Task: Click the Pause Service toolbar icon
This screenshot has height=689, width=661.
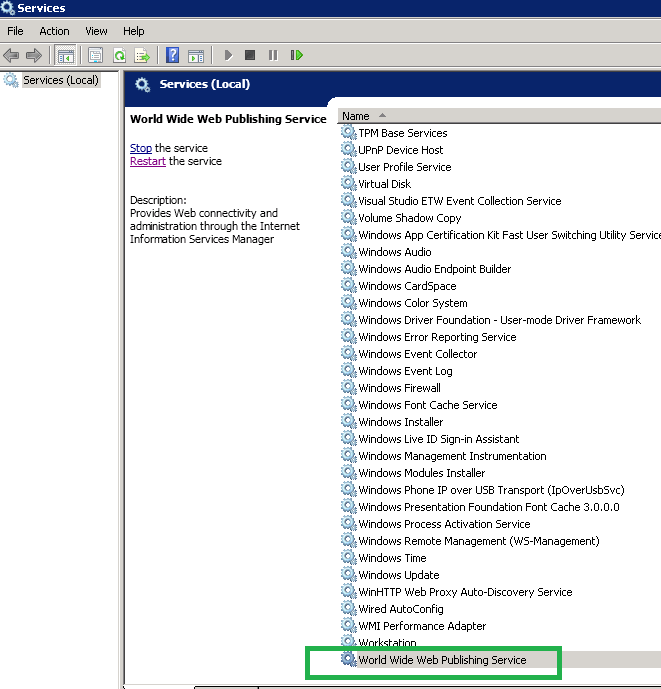Action: point(273,55)
